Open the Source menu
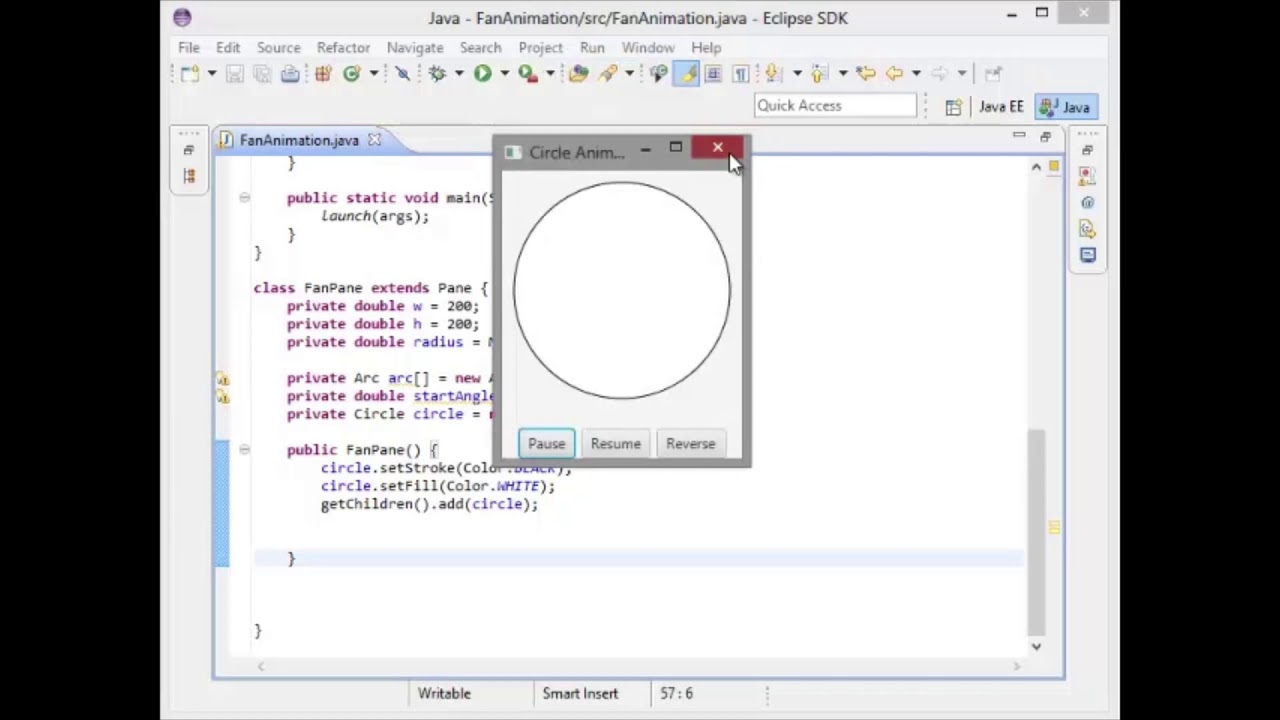Viewport: 1280px width, 720px height. [278, 47]
